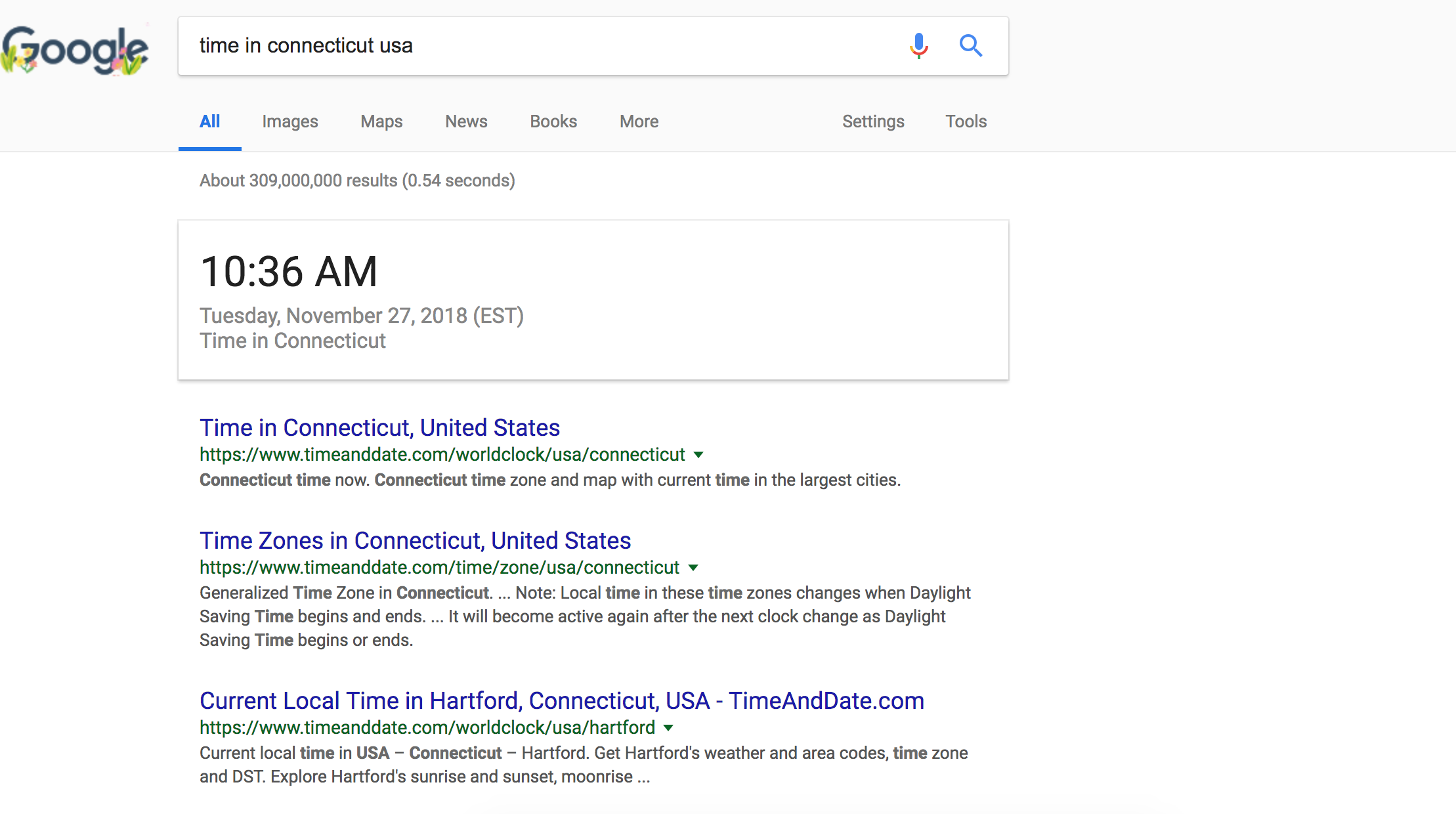Open the More search categories menu

[x=639, y=121]
